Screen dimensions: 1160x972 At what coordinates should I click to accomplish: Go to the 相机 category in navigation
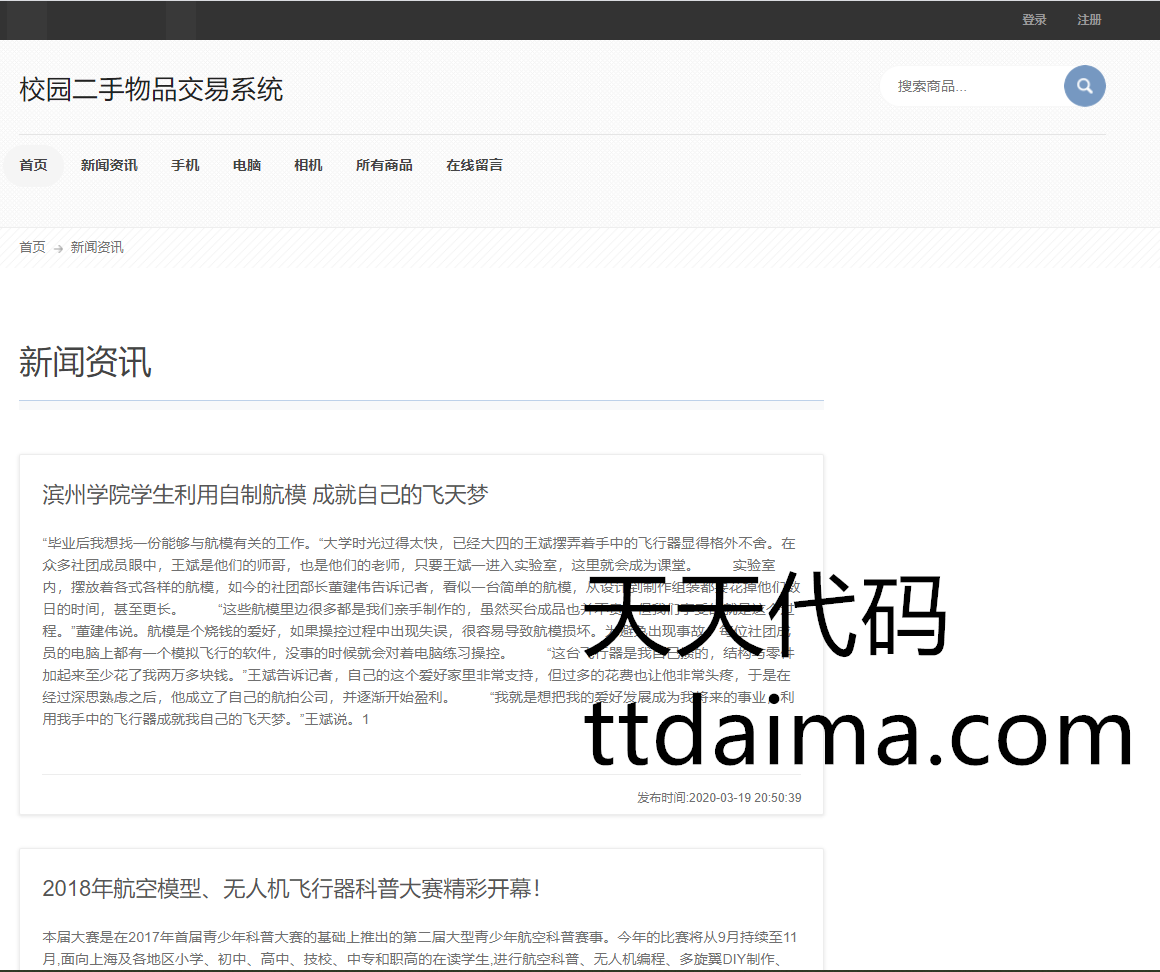tap(308, 165)
